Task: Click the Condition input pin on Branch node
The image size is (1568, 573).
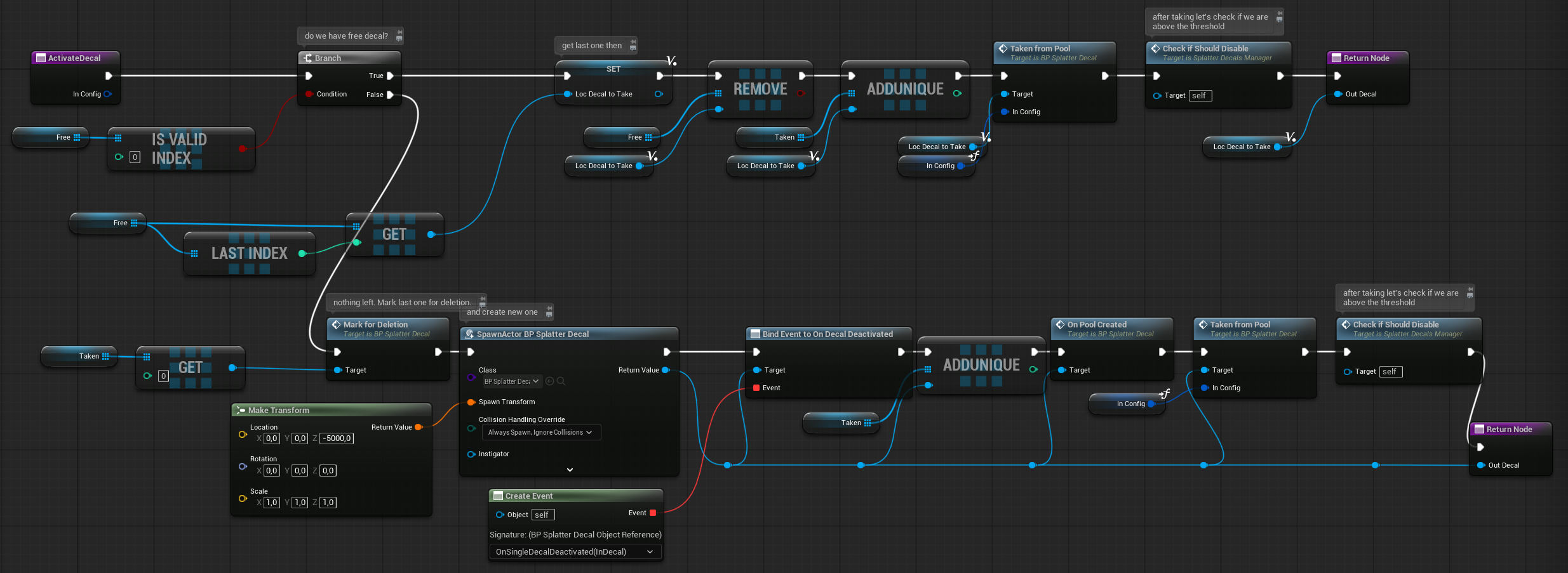Action: click(309, 94)
